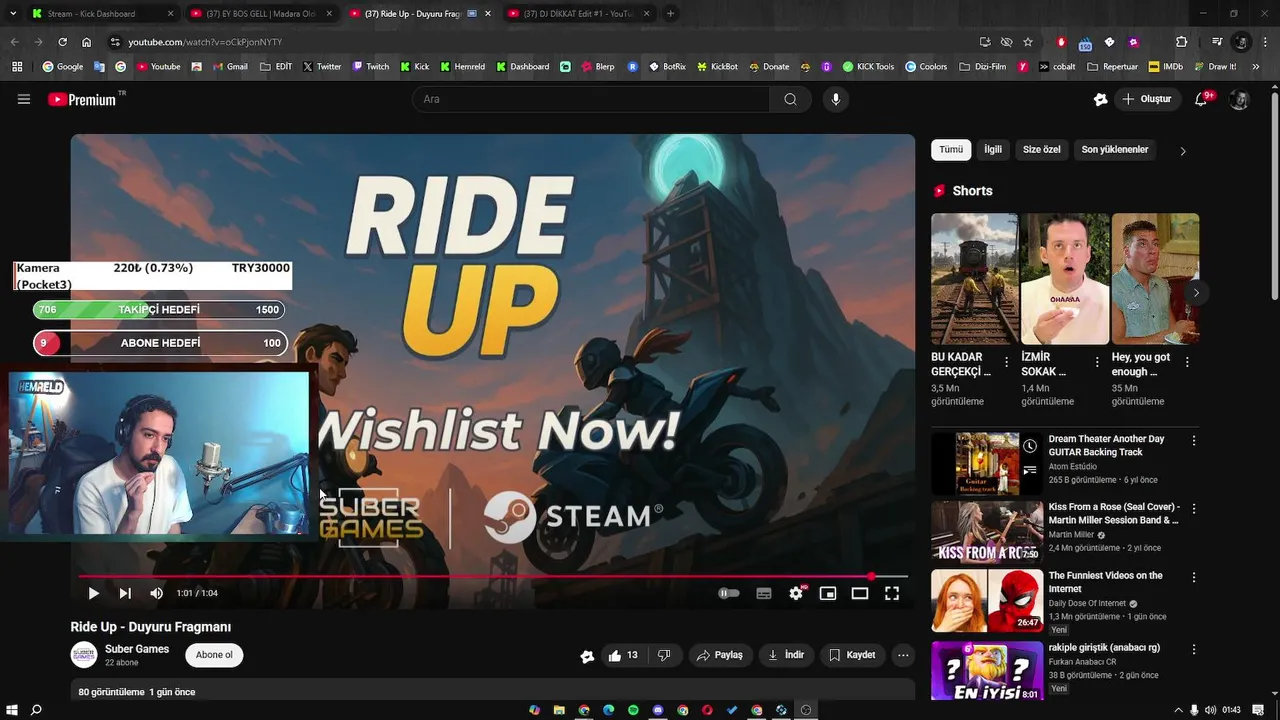Dislike the Ride Up video
The height and width of the screenshot is (720, 1280).
coord(664,655)
